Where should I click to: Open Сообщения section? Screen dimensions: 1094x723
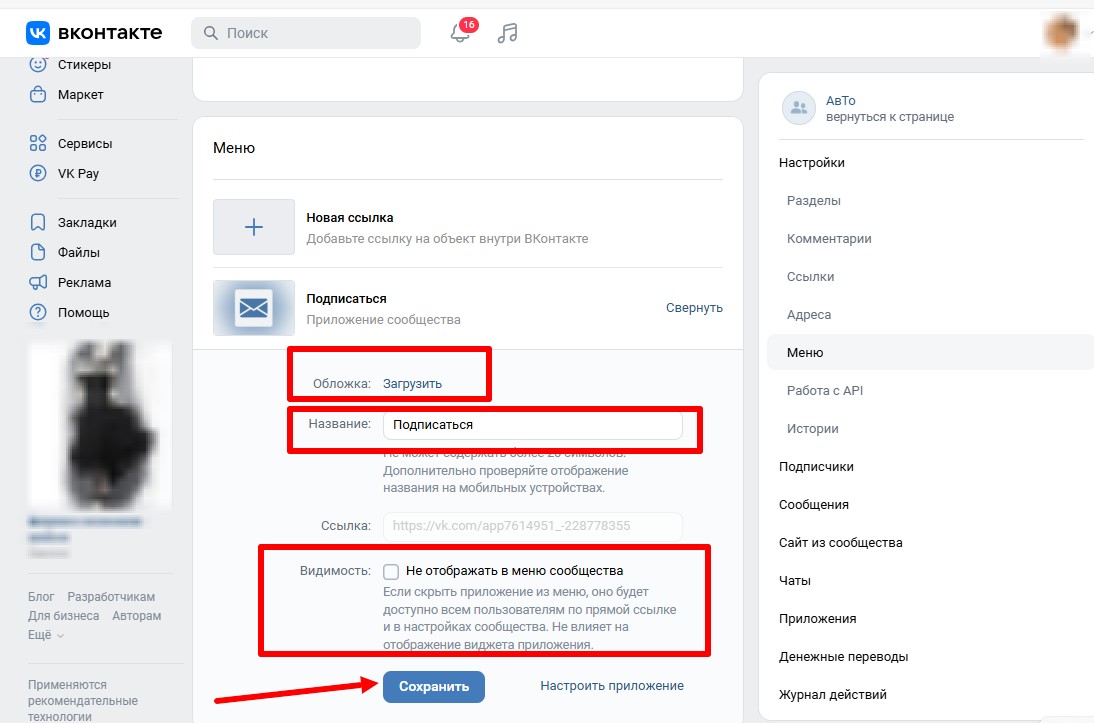point(814,505)
